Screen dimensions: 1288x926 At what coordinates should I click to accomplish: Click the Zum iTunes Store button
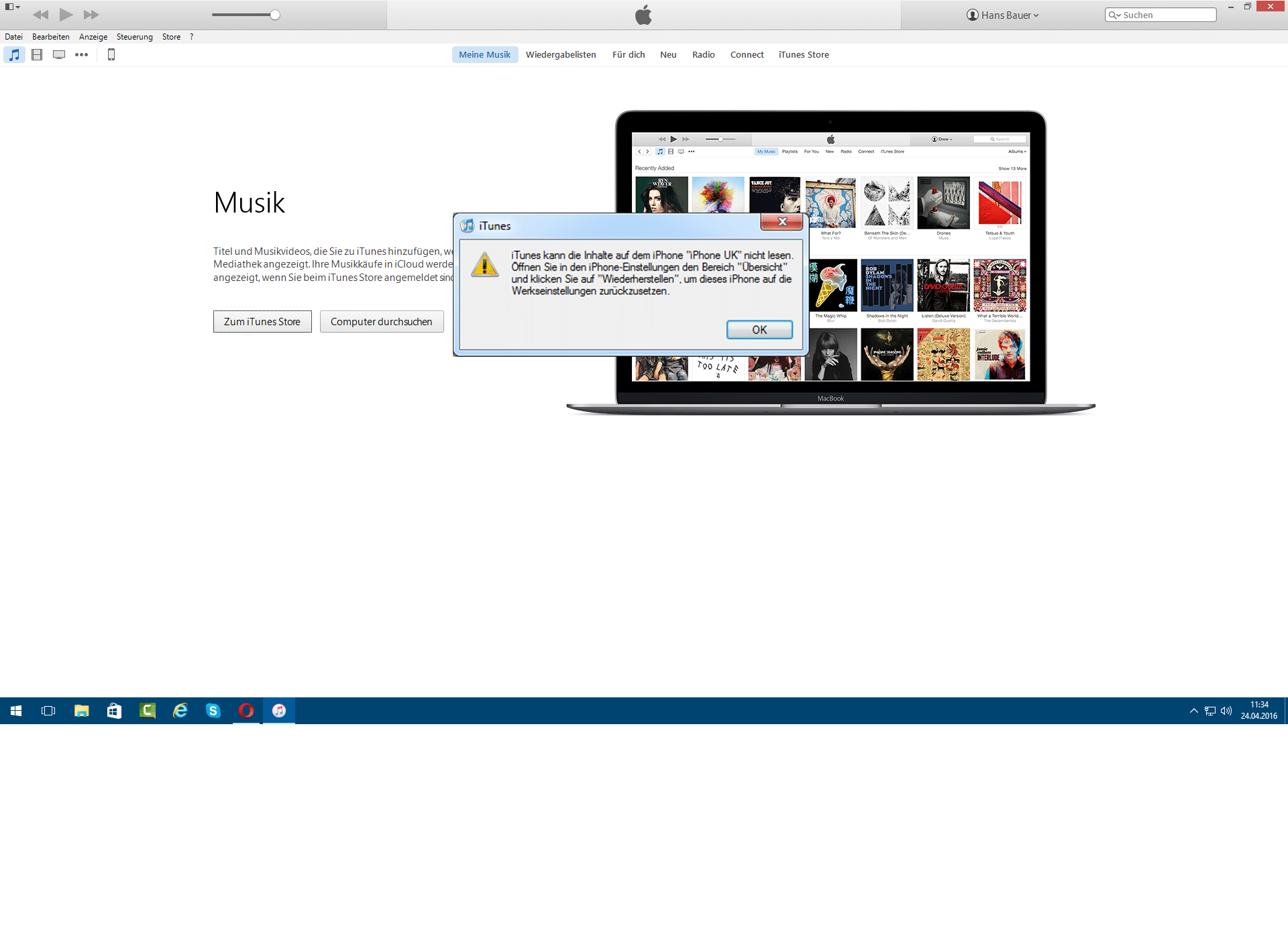click(x=262, y=322)
